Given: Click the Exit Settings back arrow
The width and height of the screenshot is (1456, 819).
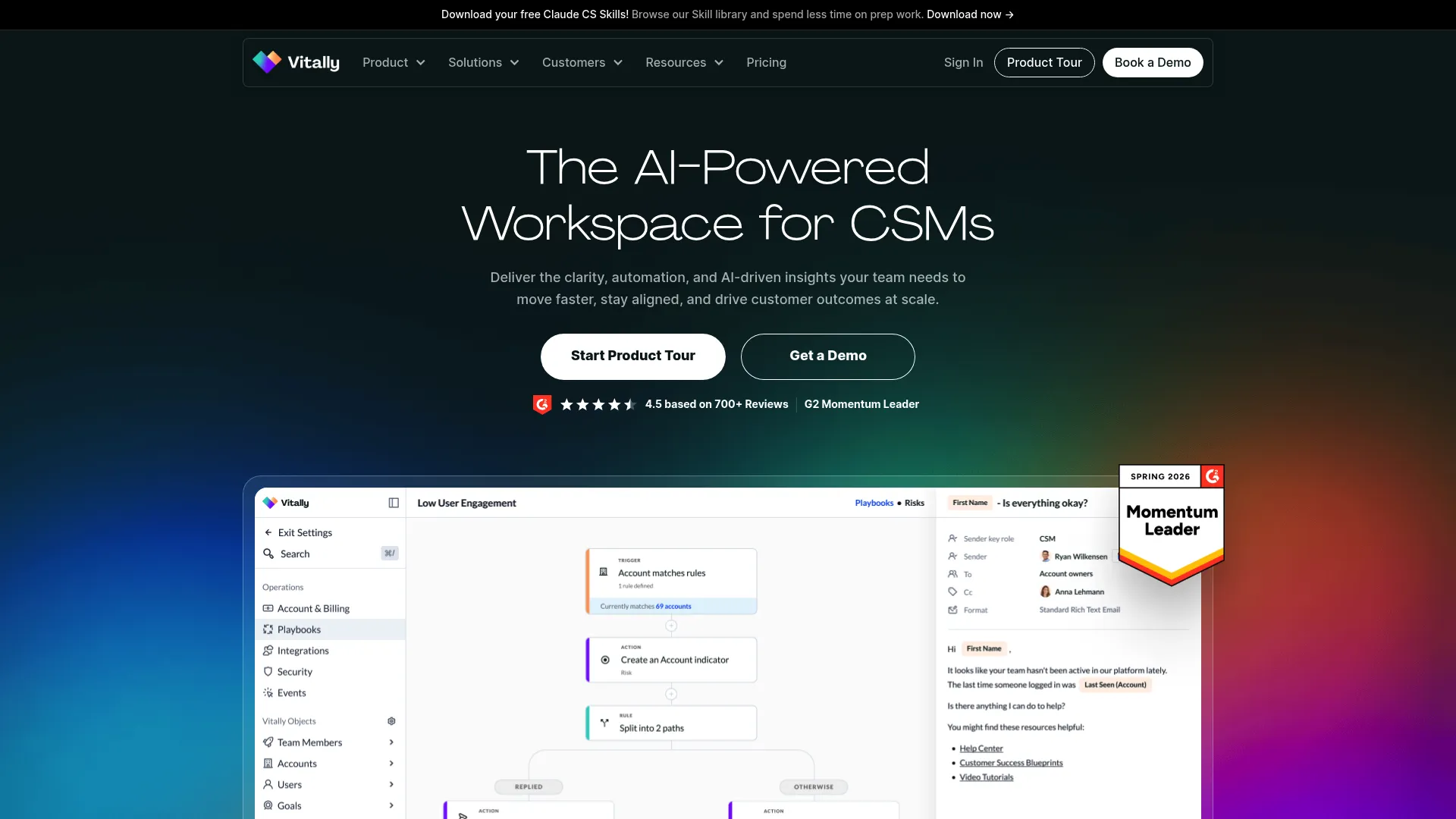Looking at the screenshot, I should (x=268, y=532).
